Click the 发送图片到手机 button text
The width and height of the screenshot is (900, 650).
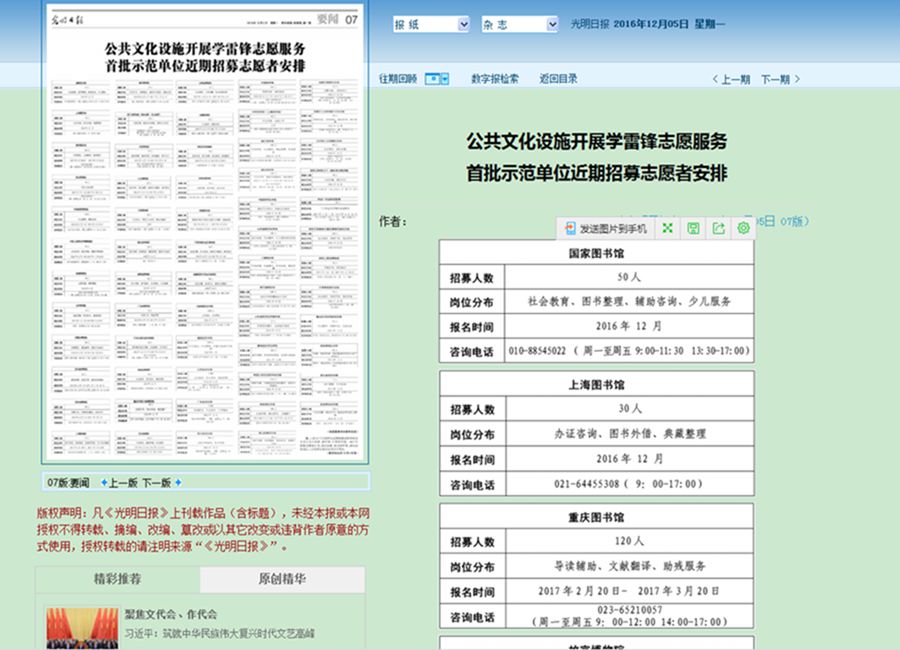point(613,229)
